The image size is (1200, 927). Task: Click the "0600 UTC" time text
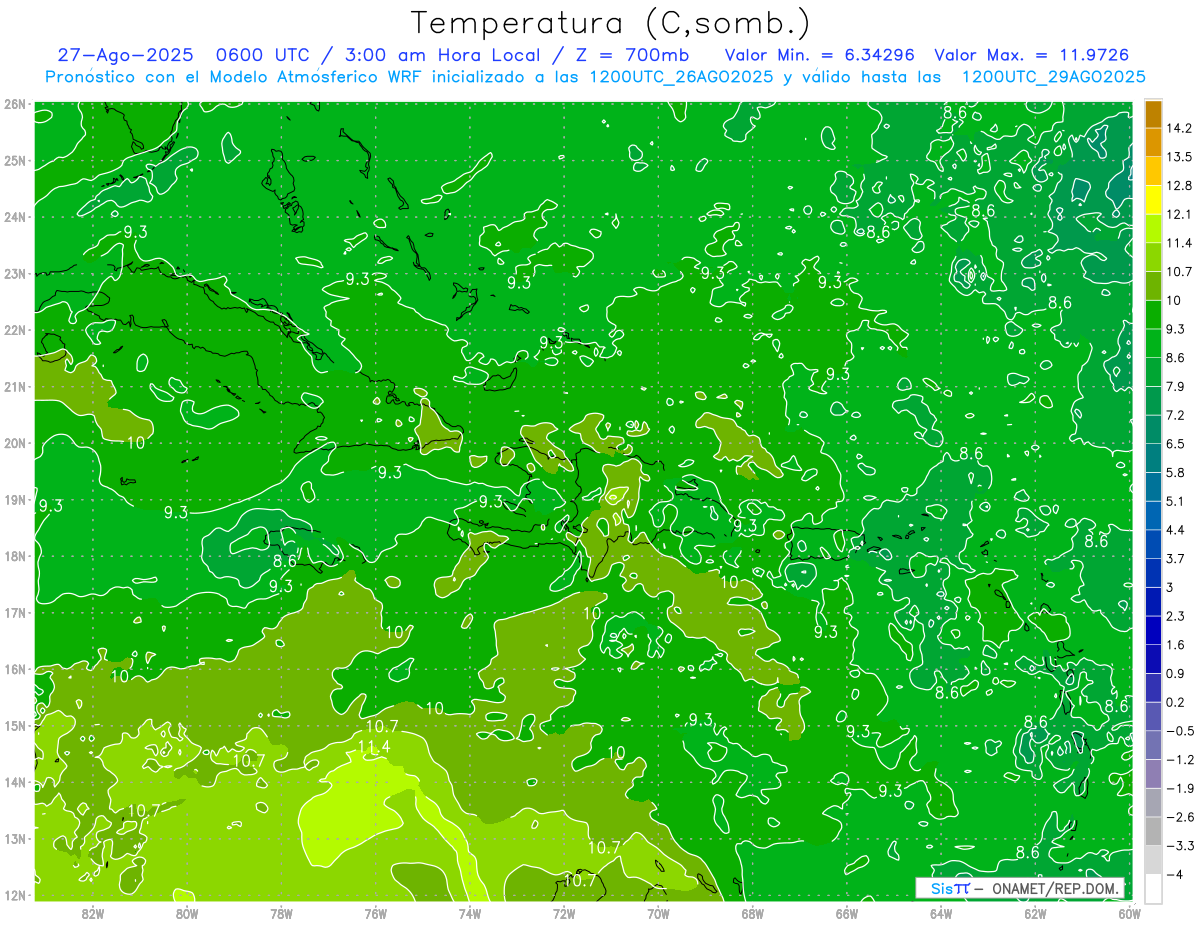(264, 55)
